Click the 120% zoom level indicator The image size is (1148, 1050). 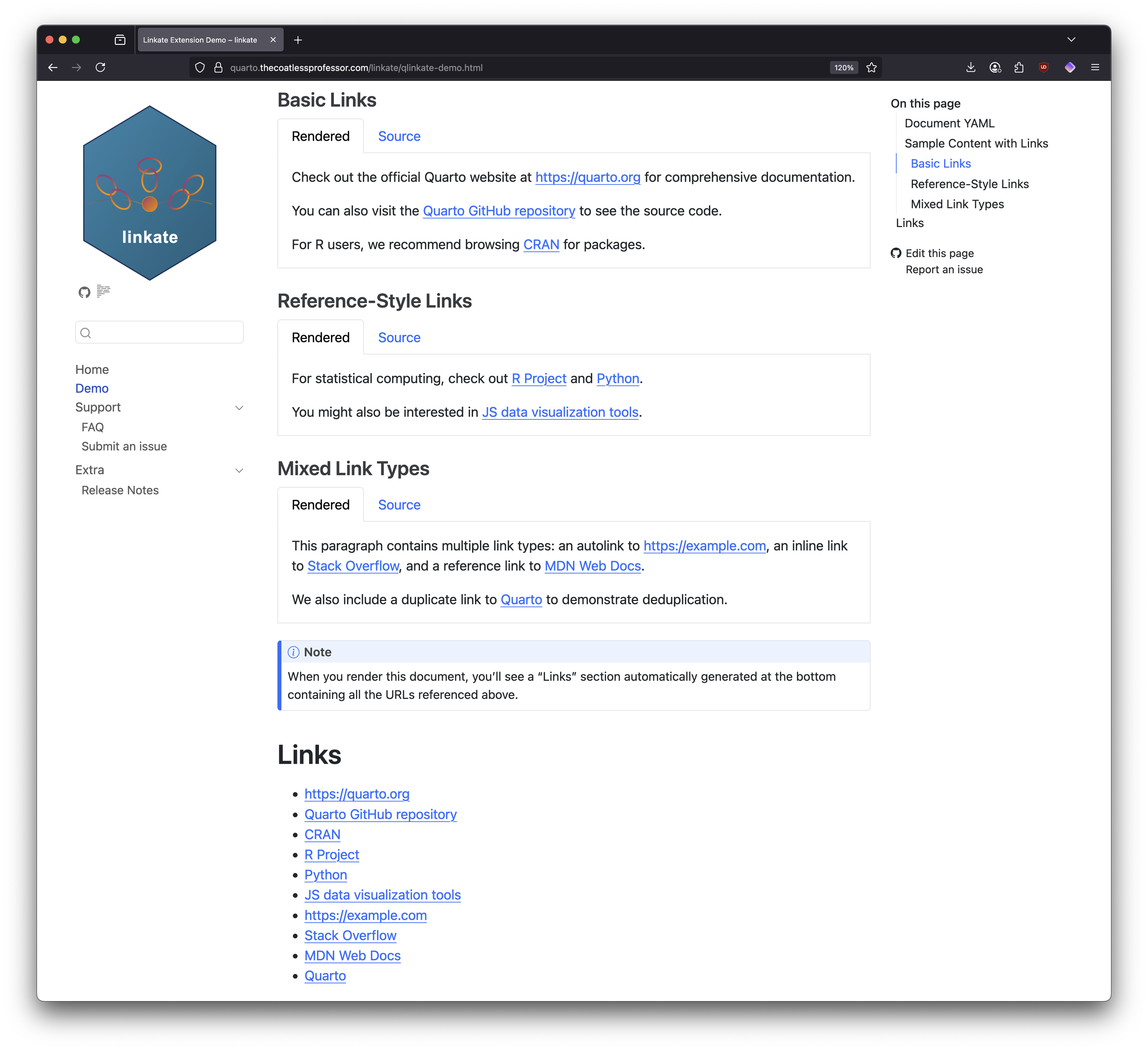pyautogui.click(x=843, y=67)
